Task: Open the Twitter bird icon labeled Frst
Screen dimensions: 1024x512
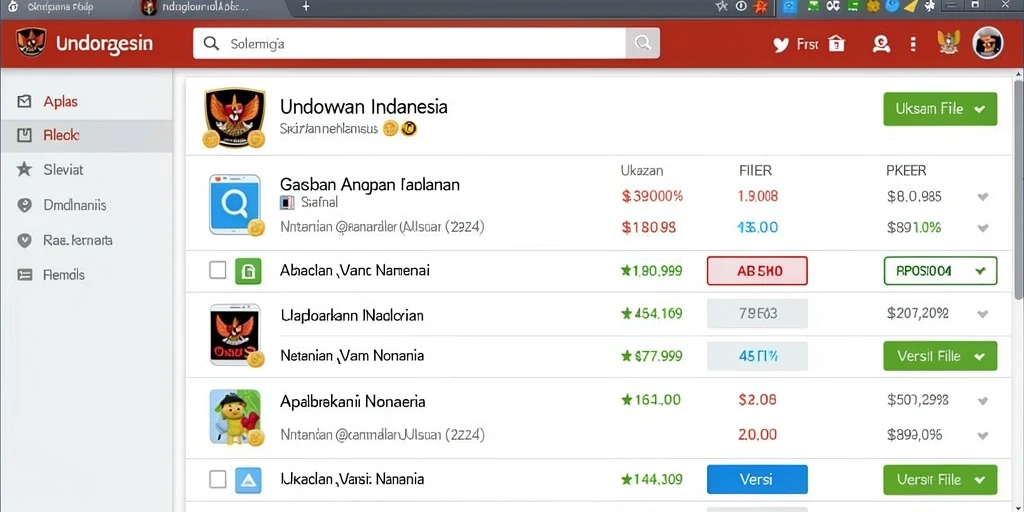Action: pos(781,44)
